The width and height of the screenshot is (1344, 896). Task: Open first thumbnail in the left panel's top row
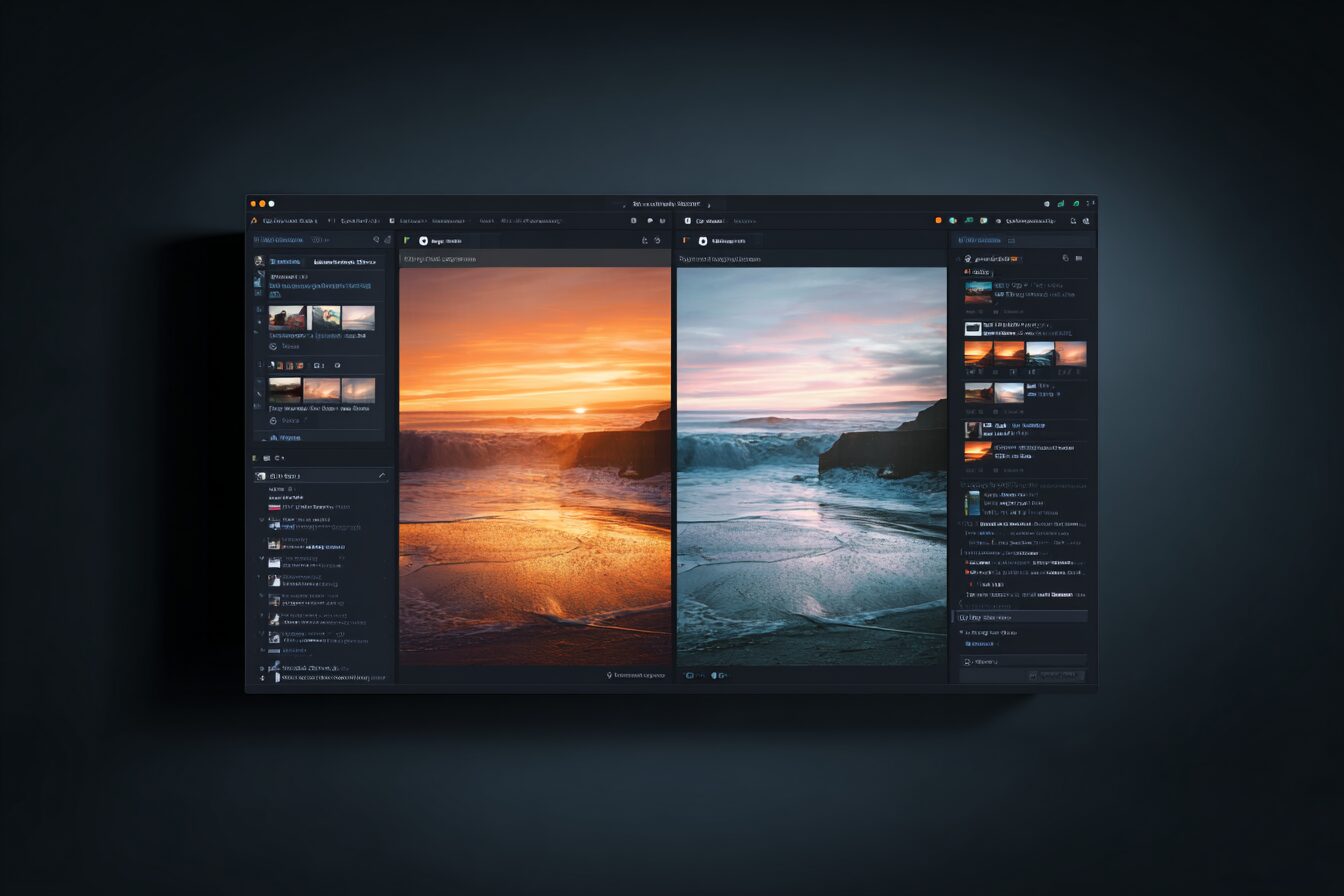(286, 318)
